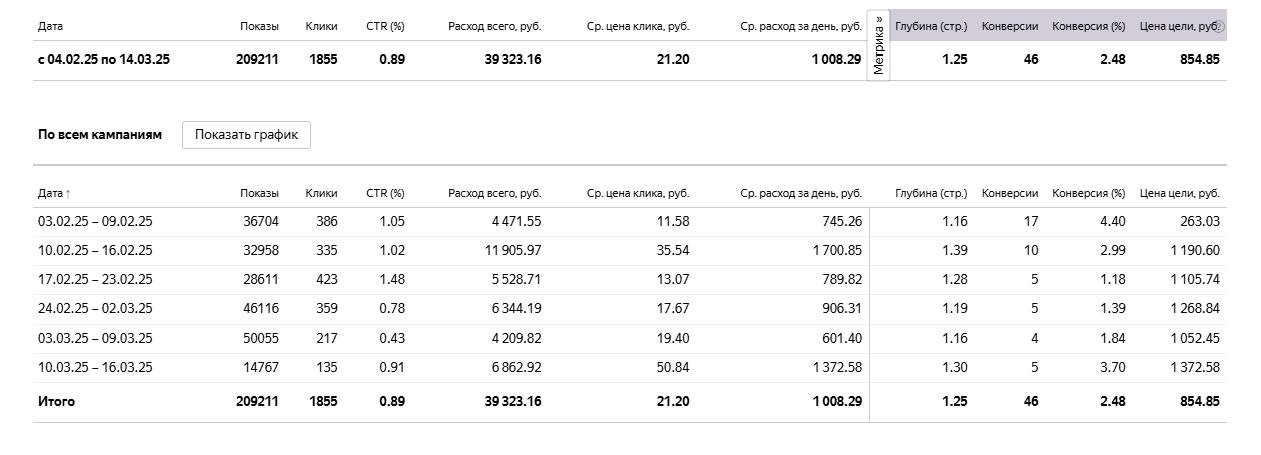The image size is (1261, 455).
Task: Click Ср. расход за день lower header
Action: click(801, 193)
